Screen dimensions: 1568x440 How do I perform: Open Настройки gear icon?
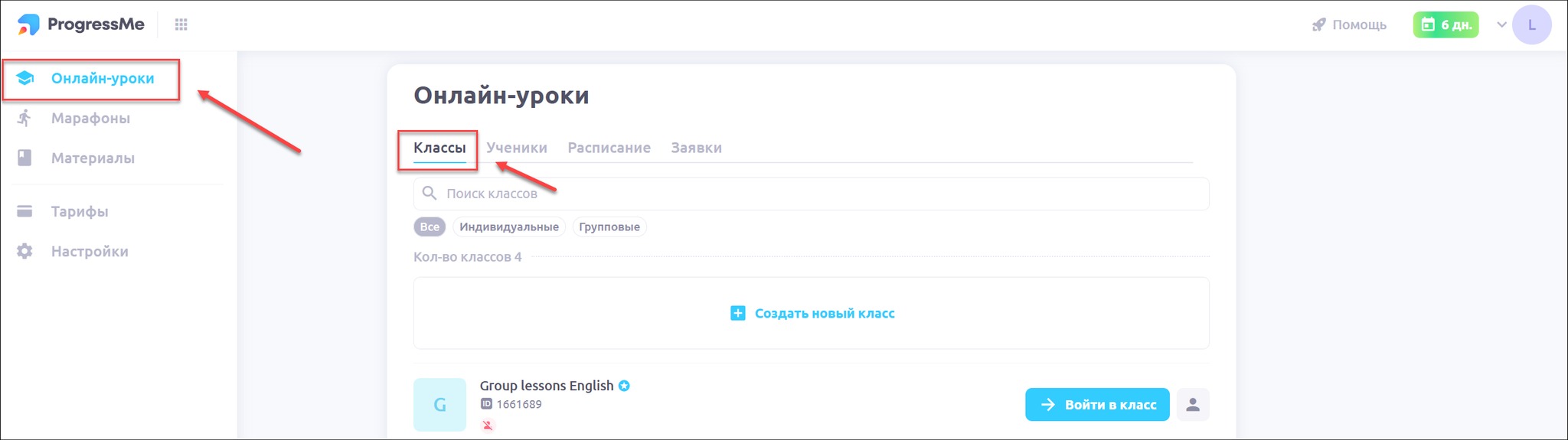(x=24, y=251)
